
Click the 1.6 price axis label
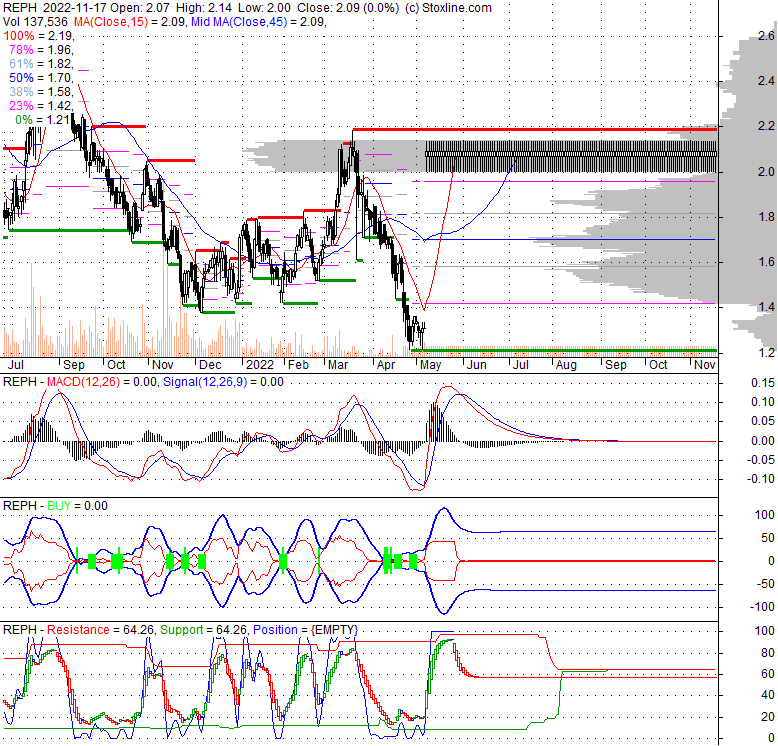pyautogui.click(x=766, y=262)
